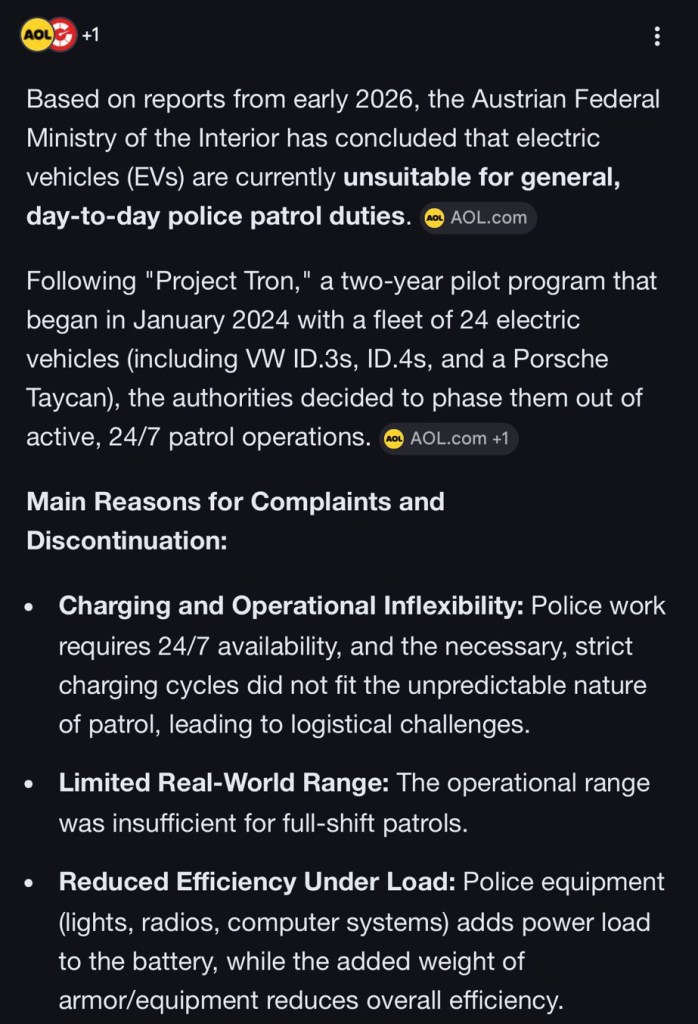Expand the '+1' sources count at top

point(90,36)
